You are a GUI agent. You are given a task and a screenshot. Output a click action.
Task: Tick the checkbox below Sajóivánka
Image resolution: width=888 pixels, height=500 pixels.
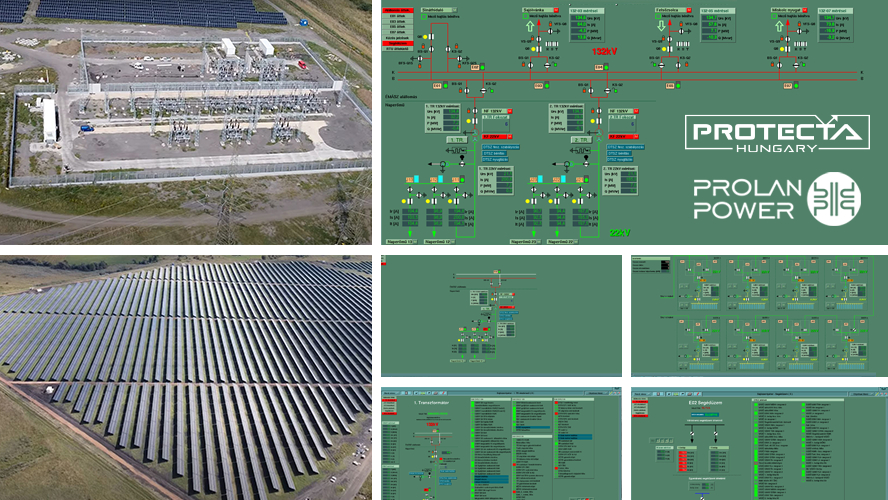pos(526,16)
